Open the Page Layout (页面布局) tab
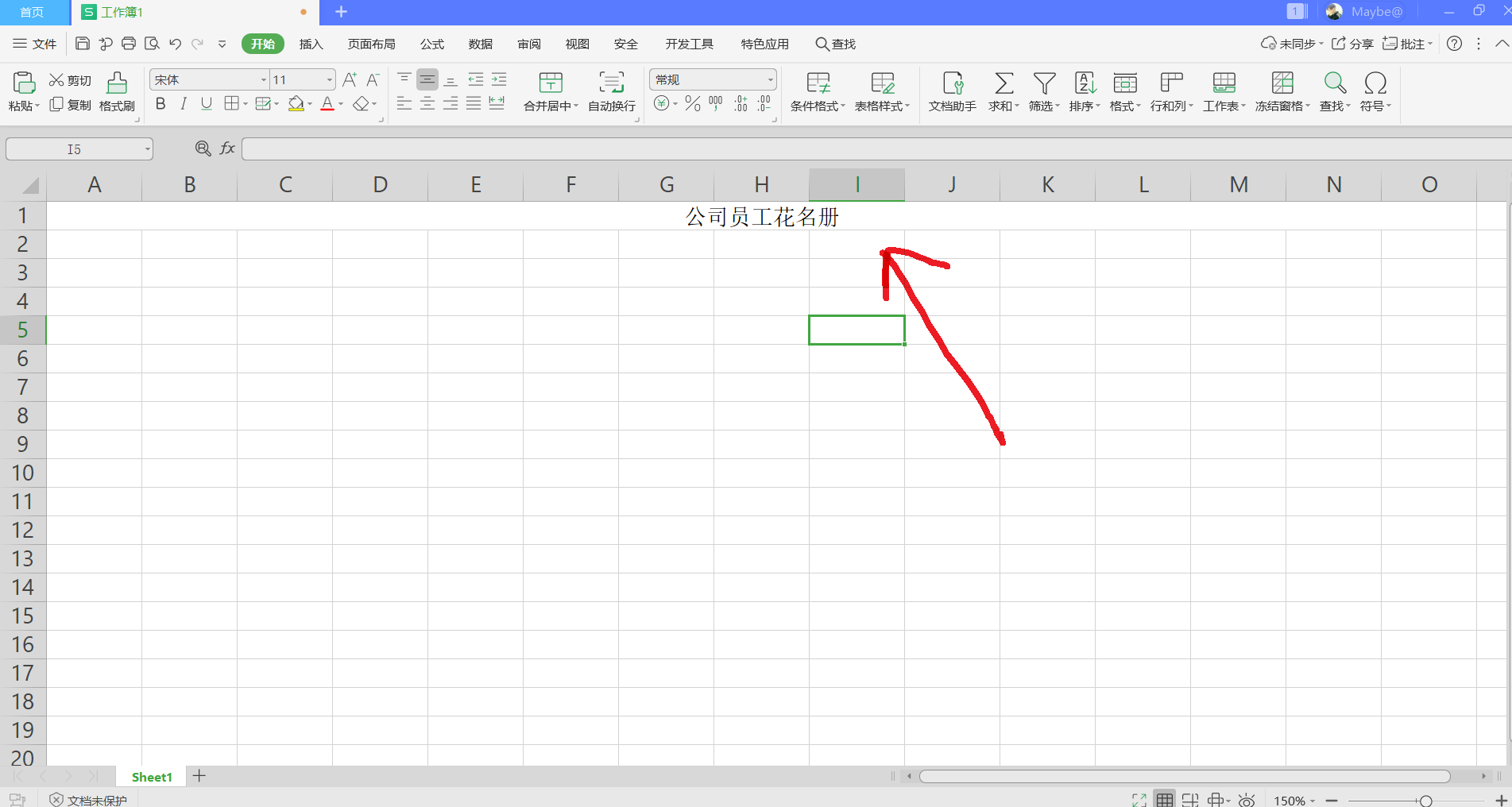Screen dimensions: 1512x807 tap(371, 44)
